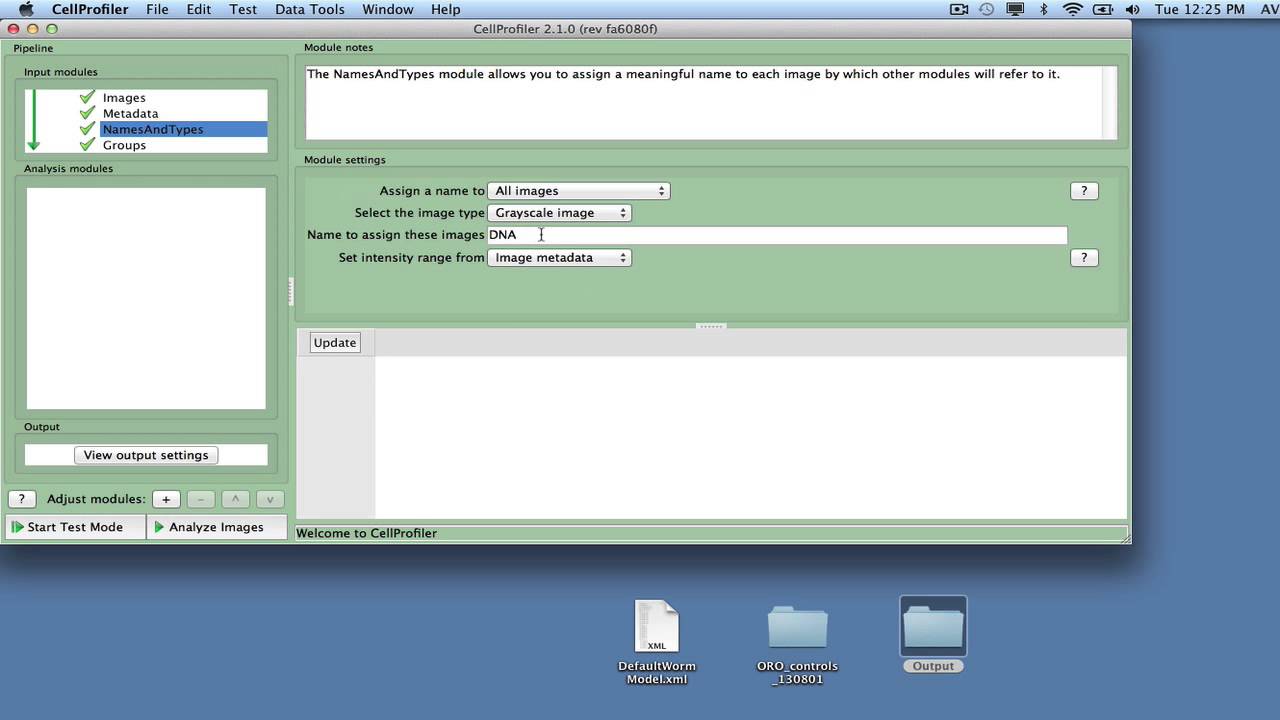Image resolution: width=1280 pixels, height=720 pixels.
Task: Select the Images input module
Action: tap(124, 97)
